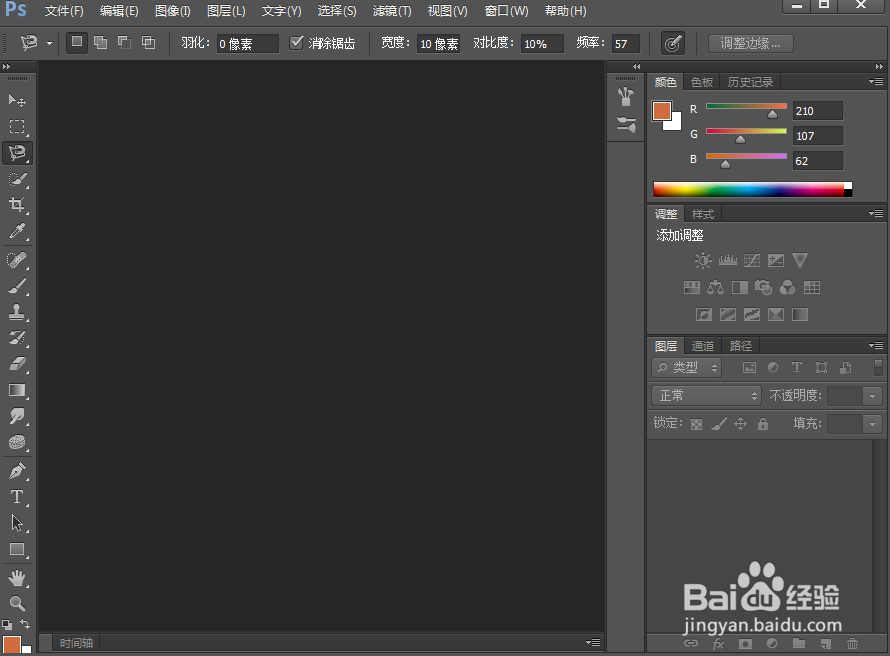Open the tool preset picker arrow
The height and width of the screenshot is (656, 890).
[x=49, y=44]
